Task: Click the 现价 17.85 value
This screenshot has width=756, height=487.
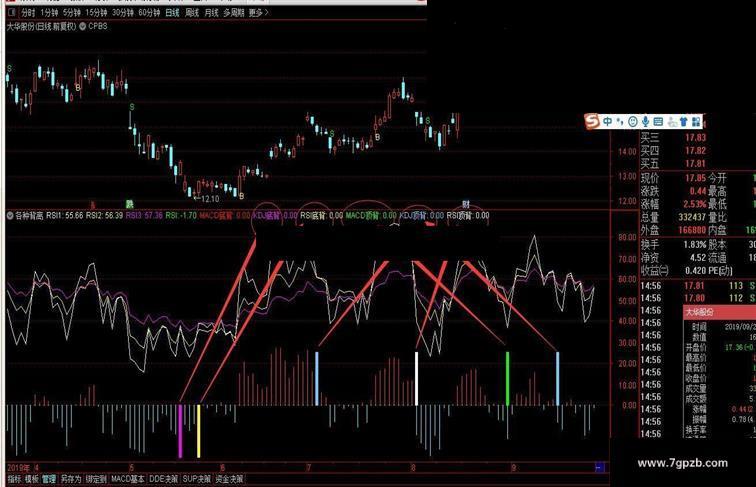Action: 695,177
